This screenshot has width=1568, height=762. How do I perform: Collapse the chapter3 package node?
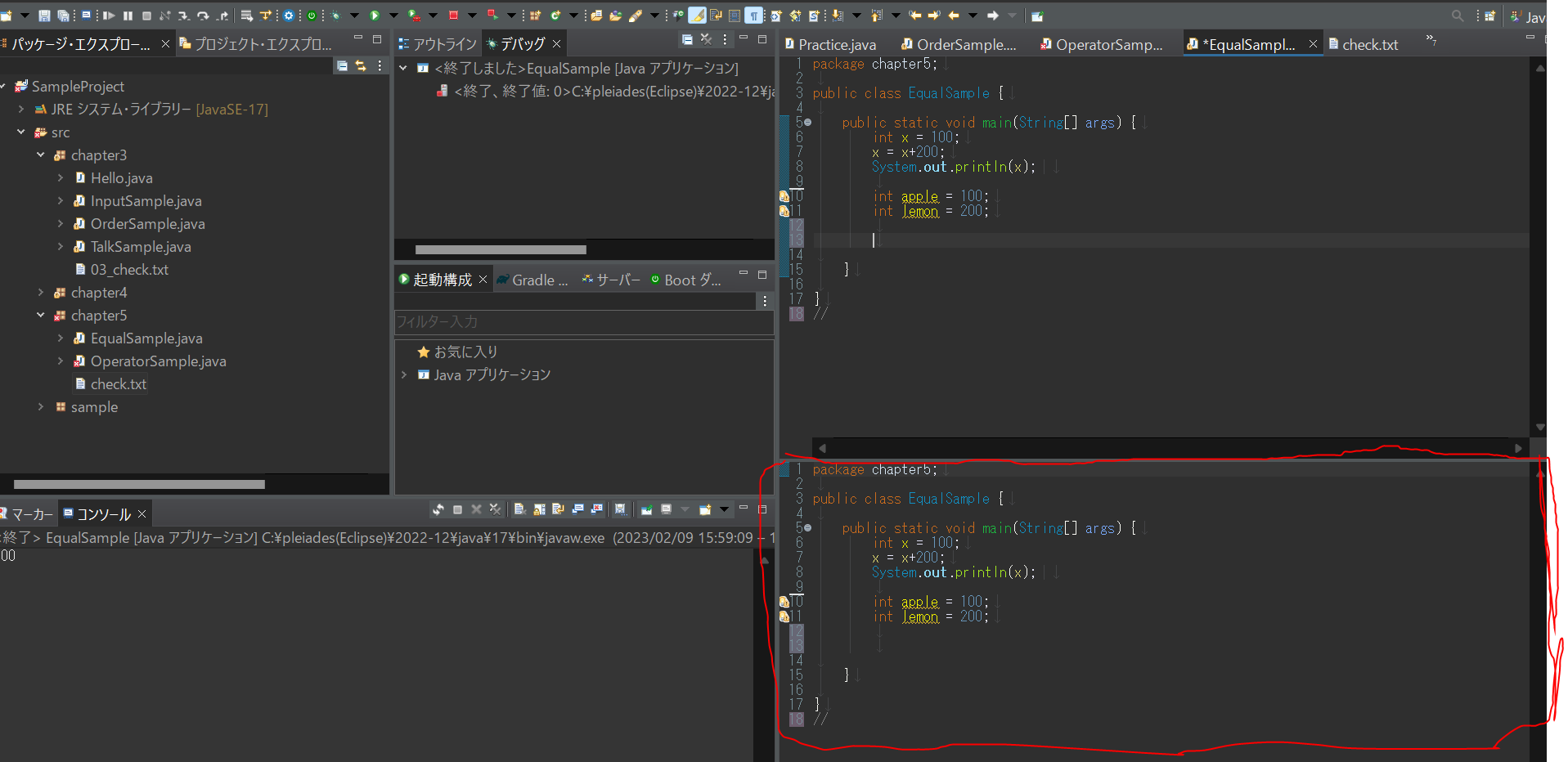40,155
